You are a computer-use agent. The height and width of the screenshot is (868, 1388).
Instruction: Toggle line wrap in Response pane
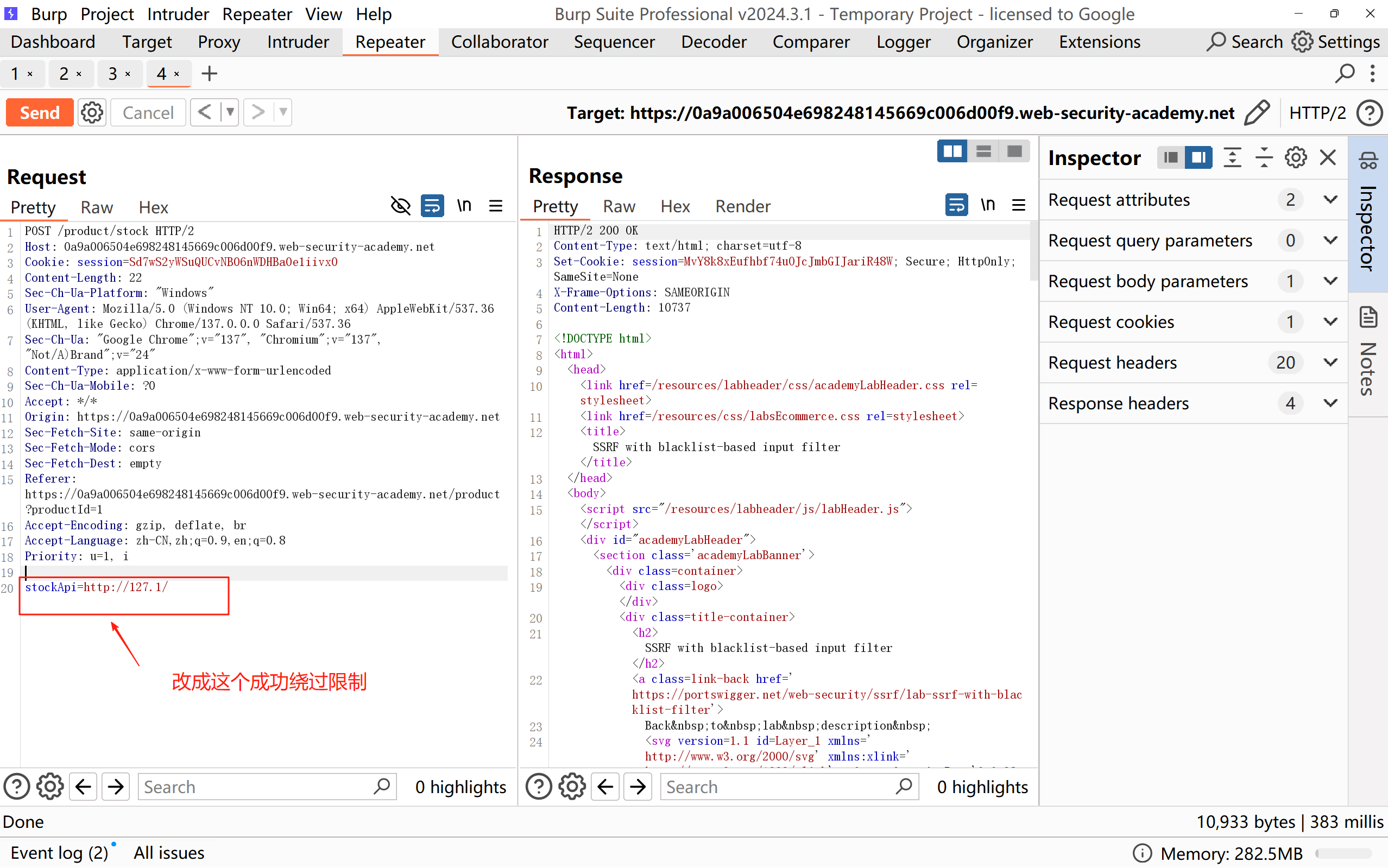(x=956, y=205)
